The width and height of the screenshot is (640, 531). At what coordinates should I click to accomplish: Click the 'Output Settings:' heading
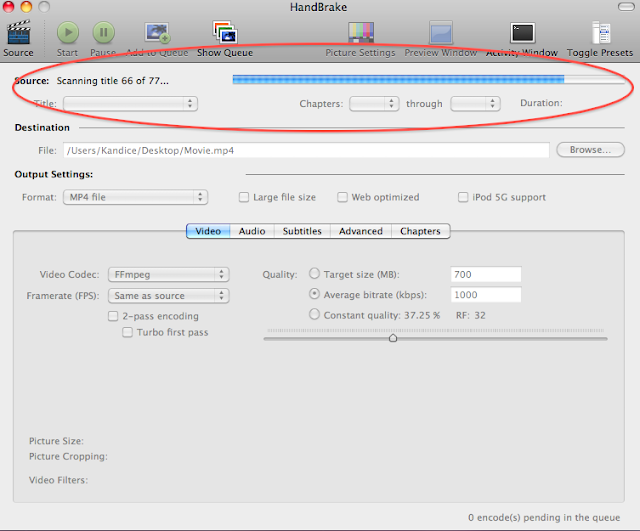tap(54, 174)
